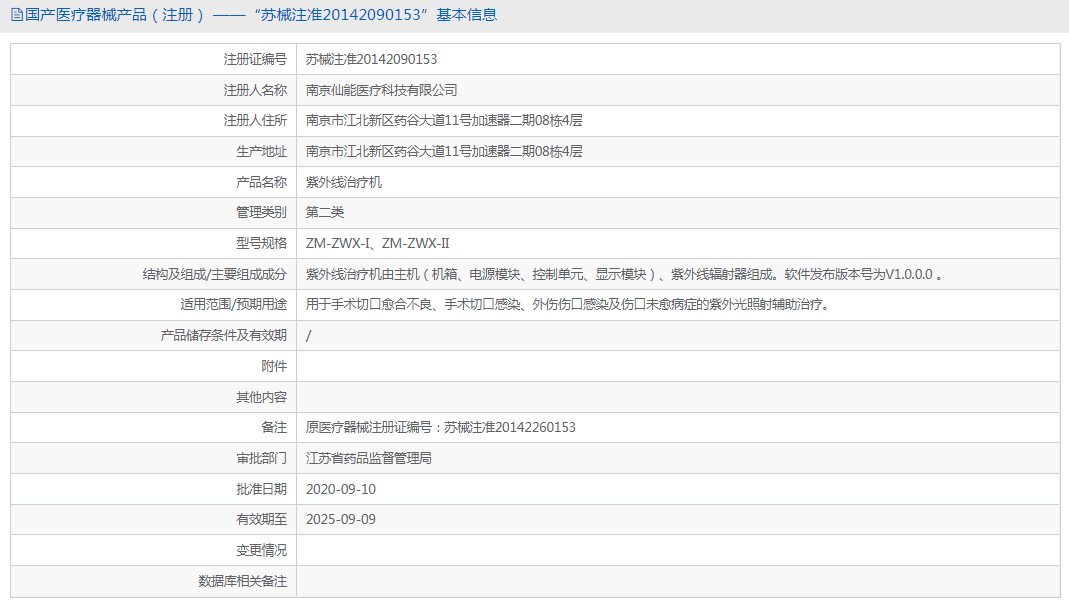The width and height of the screenshot is (1069, 605).
Task: Select registrant name 南京仙能医疗科技有限公司
Action: pos(381,90)
